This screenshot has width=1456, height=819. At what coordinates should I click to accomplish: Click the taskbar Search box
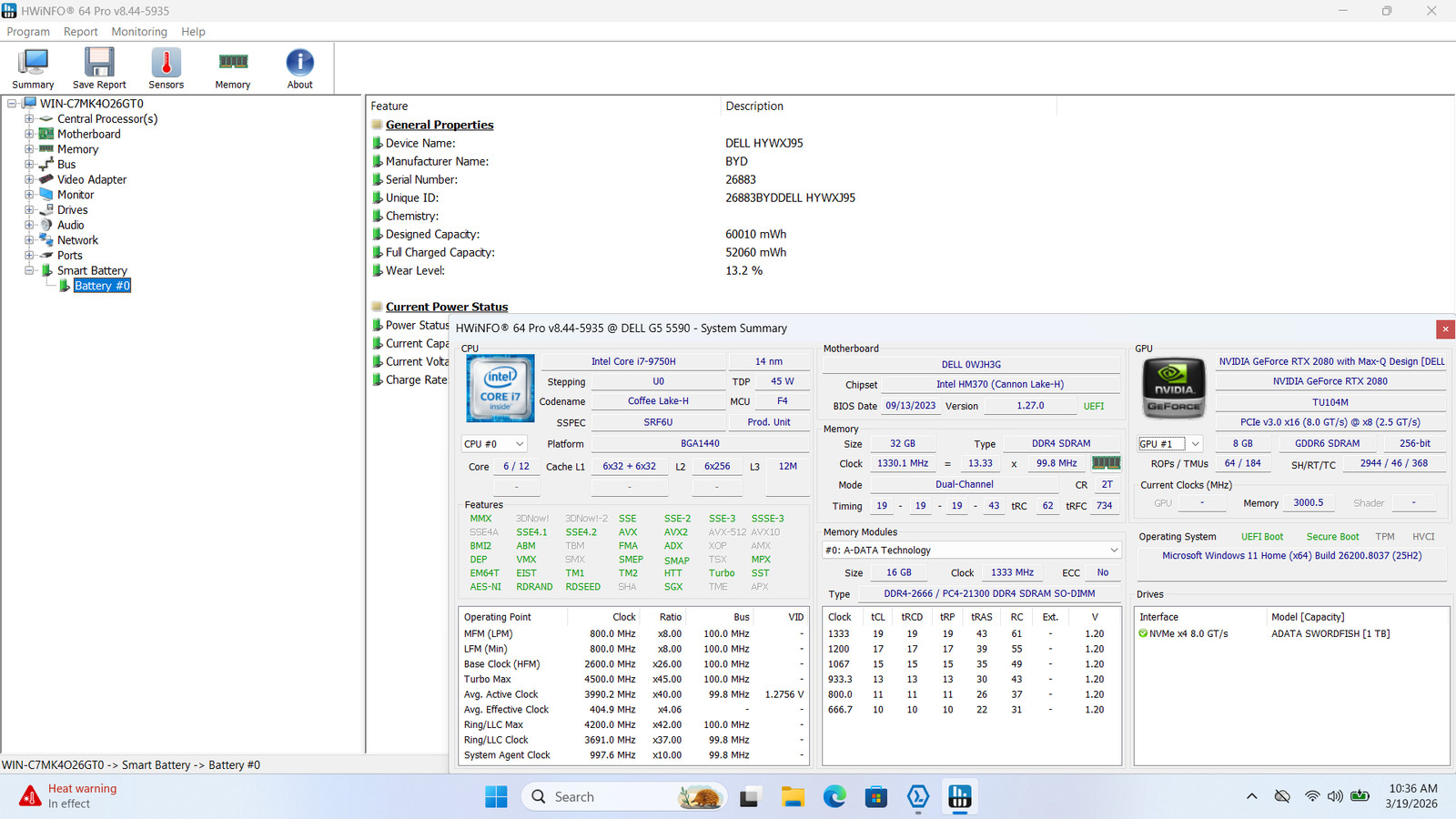click(x=624, y=797)
